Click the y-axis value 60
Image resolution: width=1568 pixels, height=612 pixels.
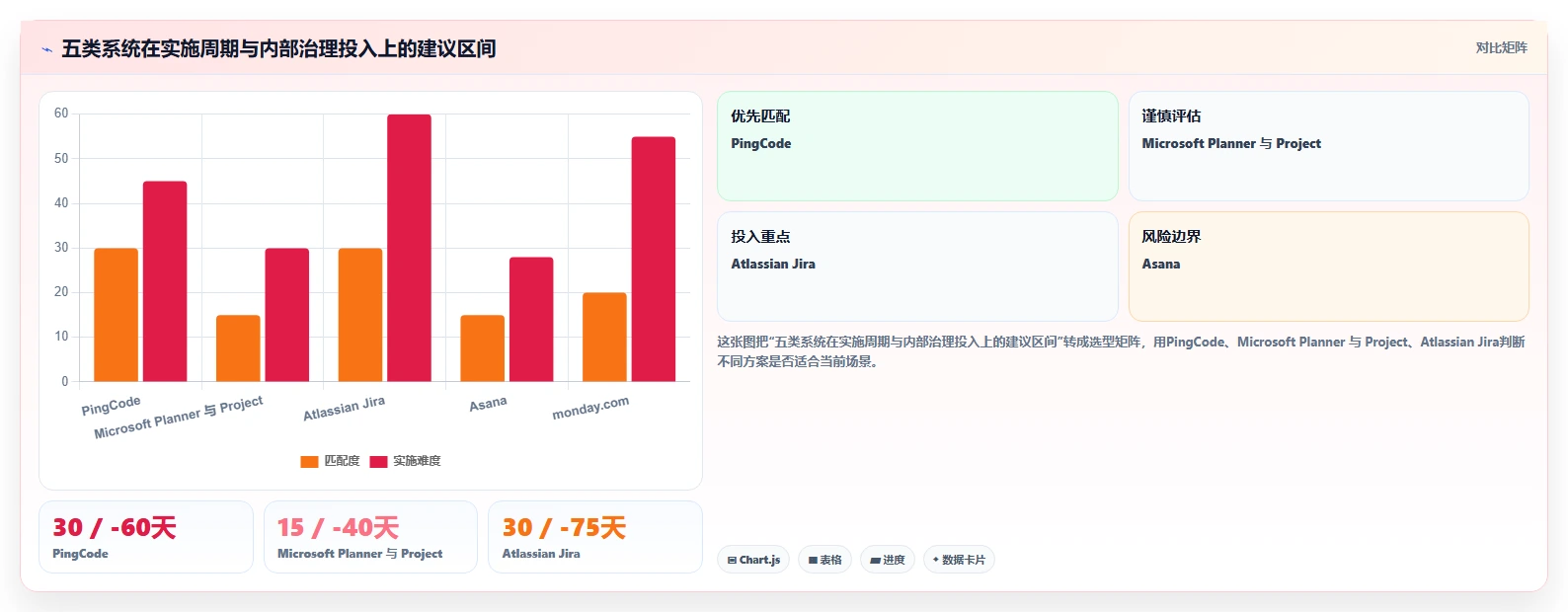(x=61, y=114)
